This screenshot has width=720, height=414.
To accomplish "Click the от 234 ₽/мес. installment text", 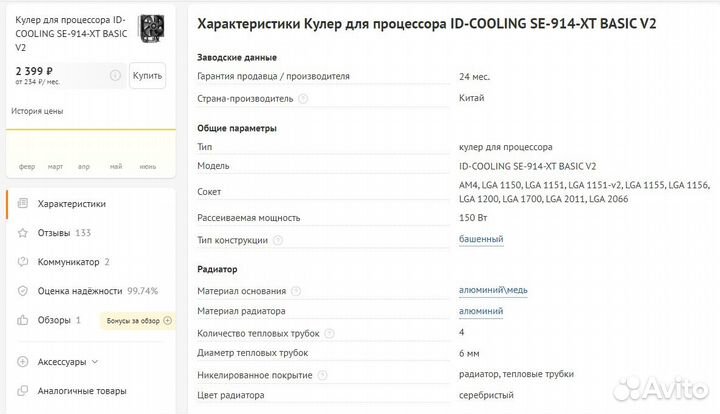I will [37, 82].
